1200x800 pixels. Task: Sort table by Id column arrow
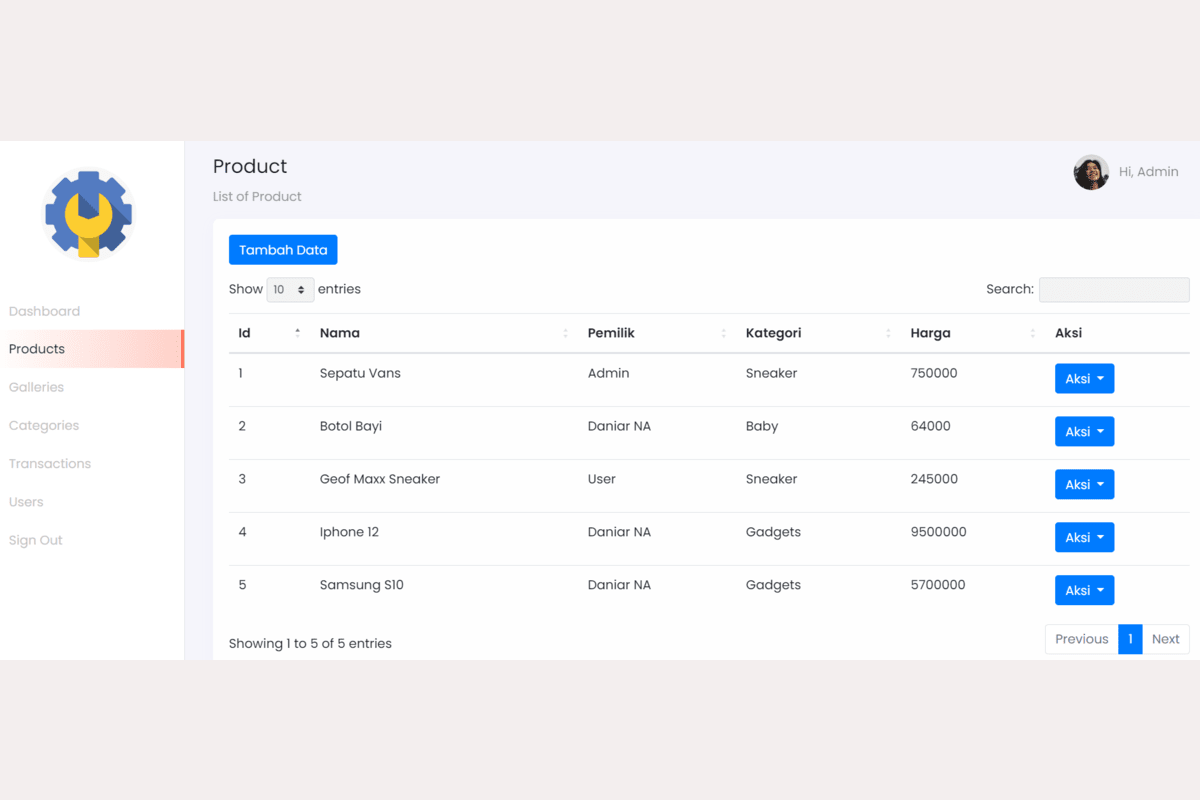pos(297,333)
